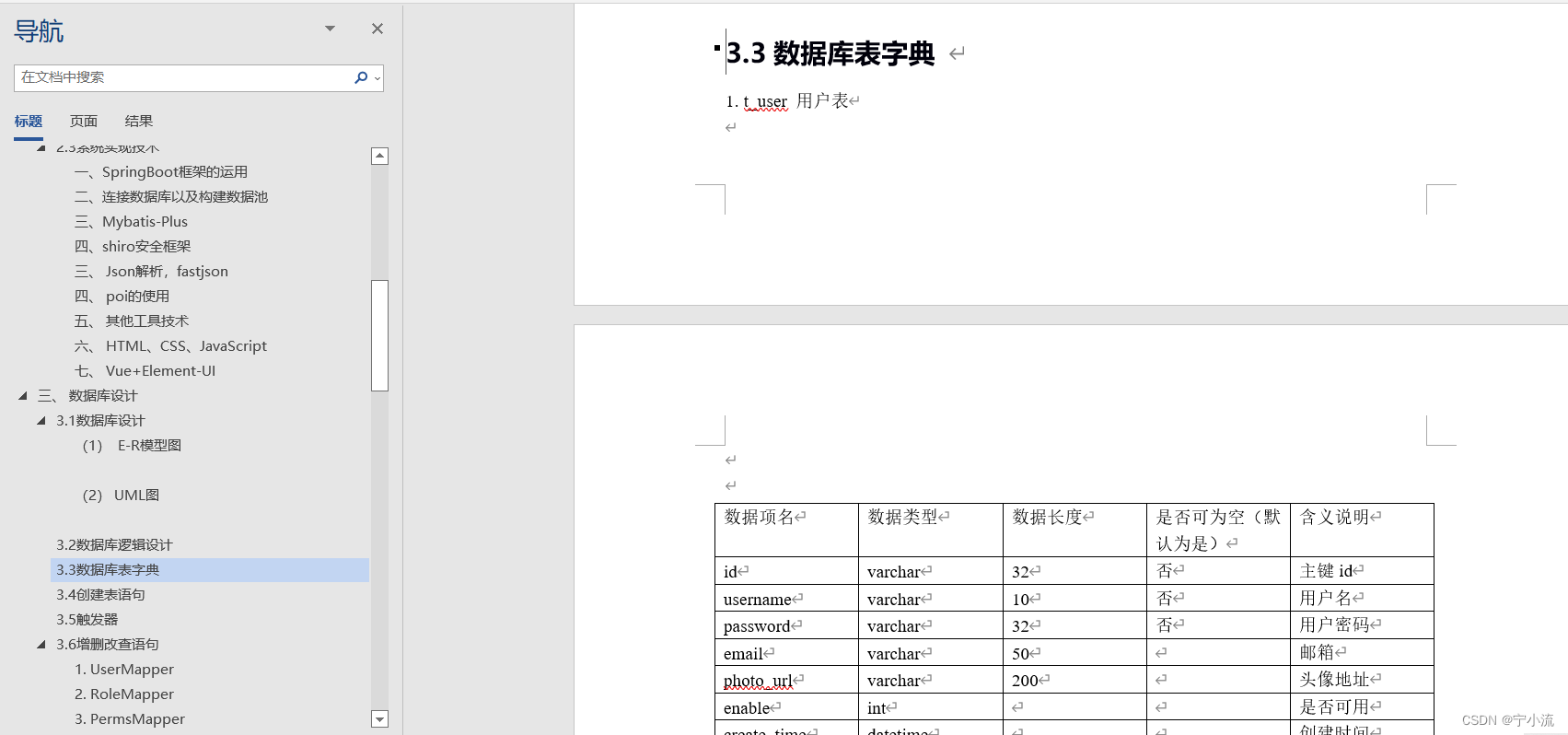The image size is (1568, 735).
Task: Go to 3.2数据库逻辑设计 heading
Action: tap(114, 544)
